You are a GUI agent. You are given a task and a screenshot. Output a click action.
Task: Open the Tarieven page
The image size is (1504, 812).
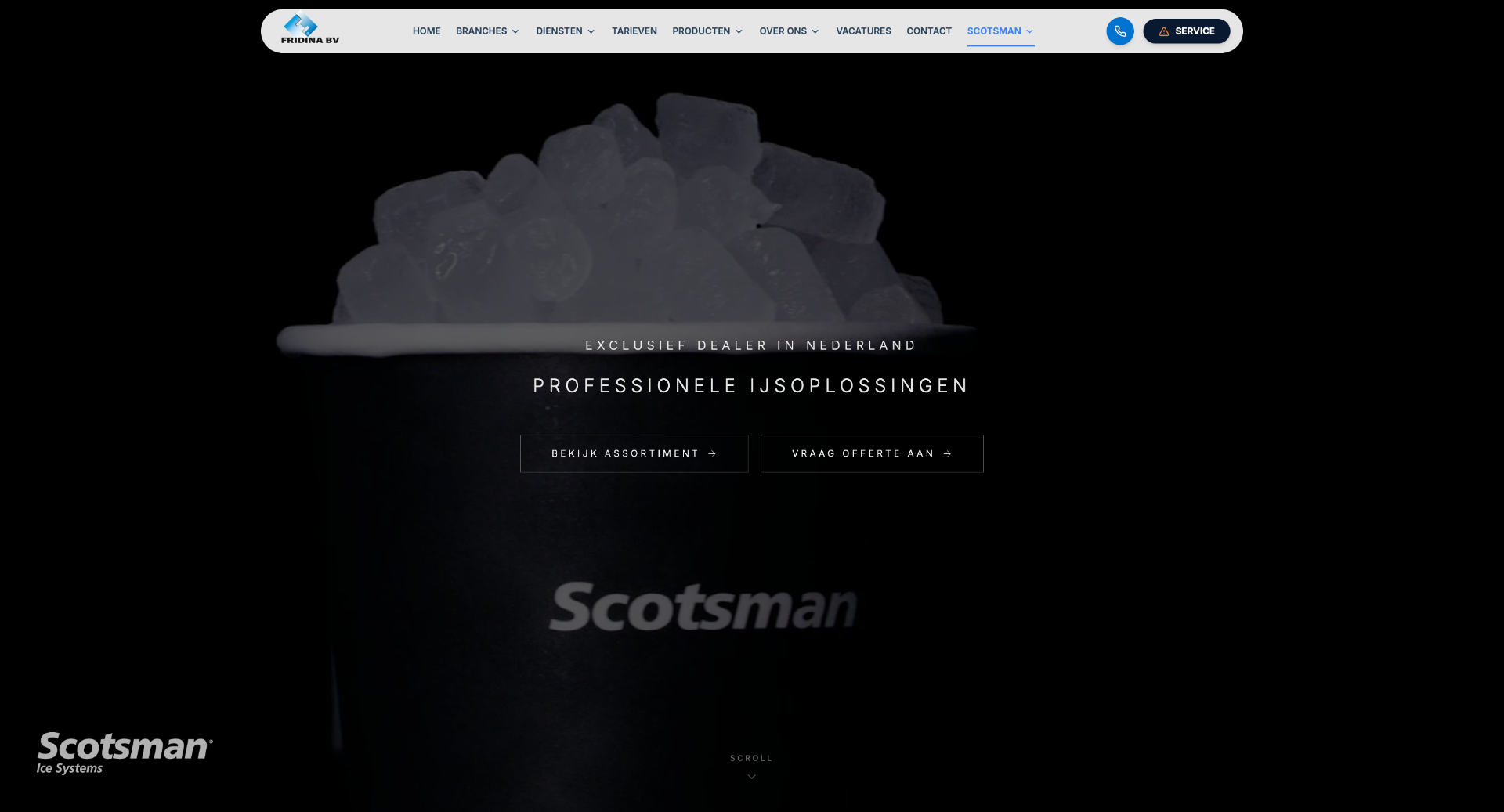[x=634, y=31]
